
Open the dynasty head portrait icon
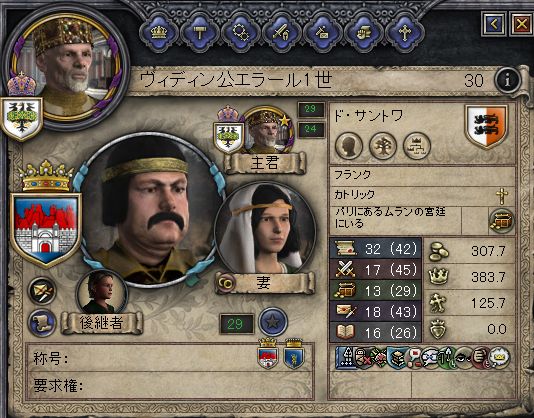[349, 146]
